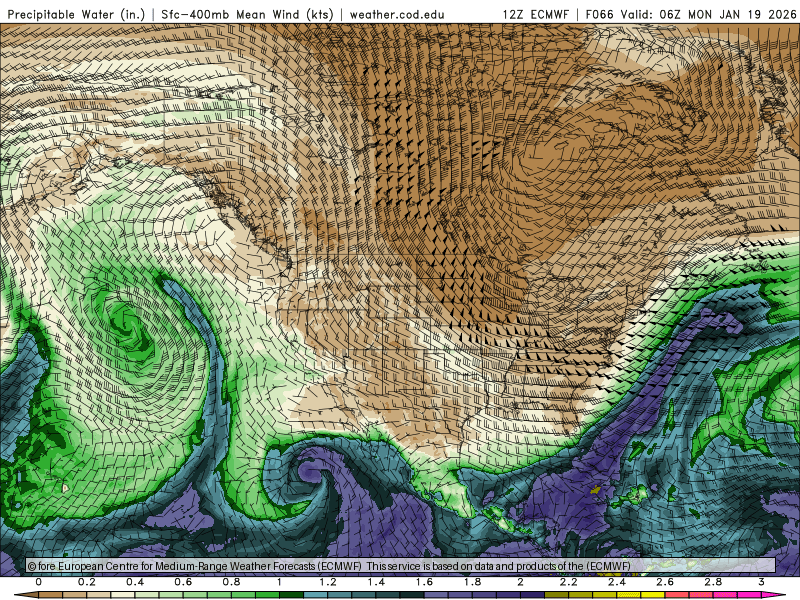
Task: Click the '12Z ECMWF' model run label
Action: point(535,15)
